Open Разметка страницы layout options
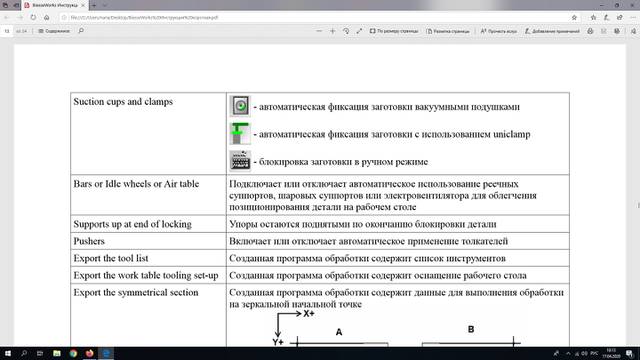 pos(448,31)
